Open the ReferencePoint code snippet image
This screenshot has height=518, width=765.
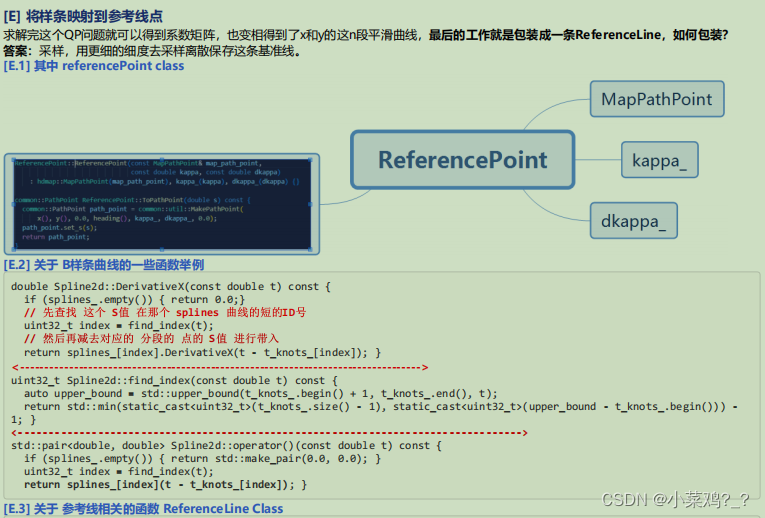tap(162, 204)
